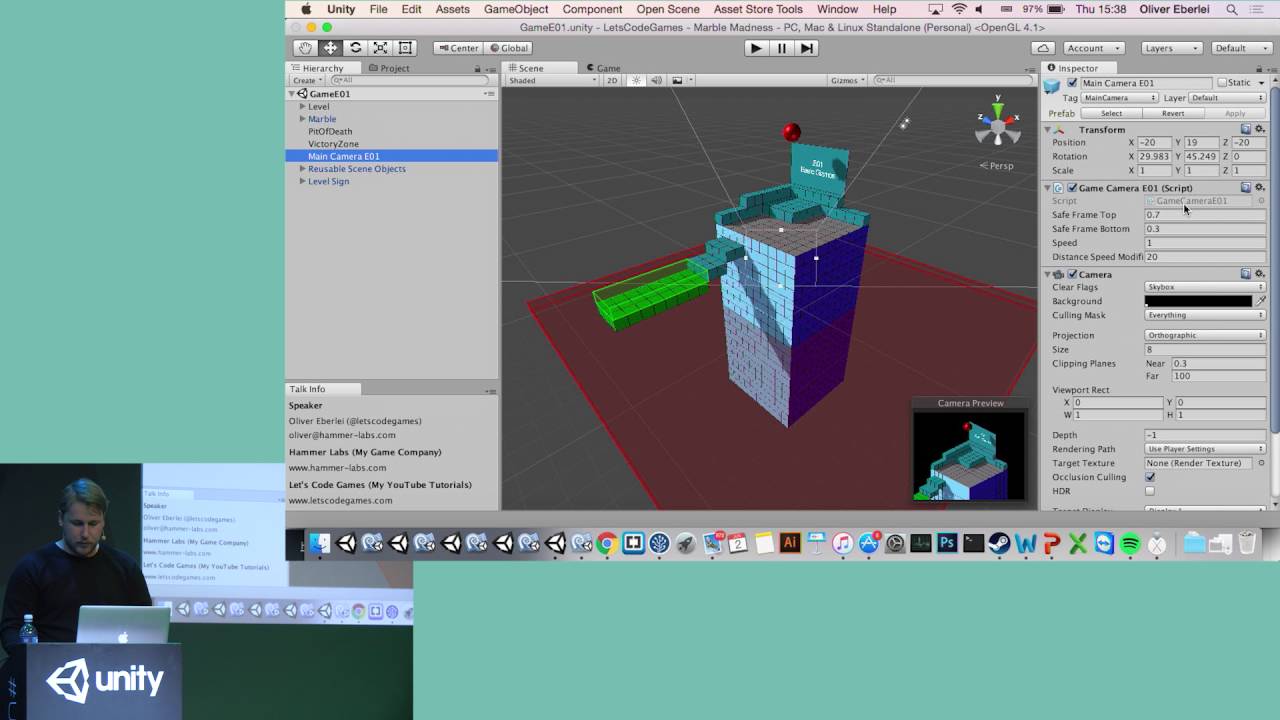The height and width of the screenshot is (720, 1280).
Task: Open the Default layout dropdown
Action: 1242,48
